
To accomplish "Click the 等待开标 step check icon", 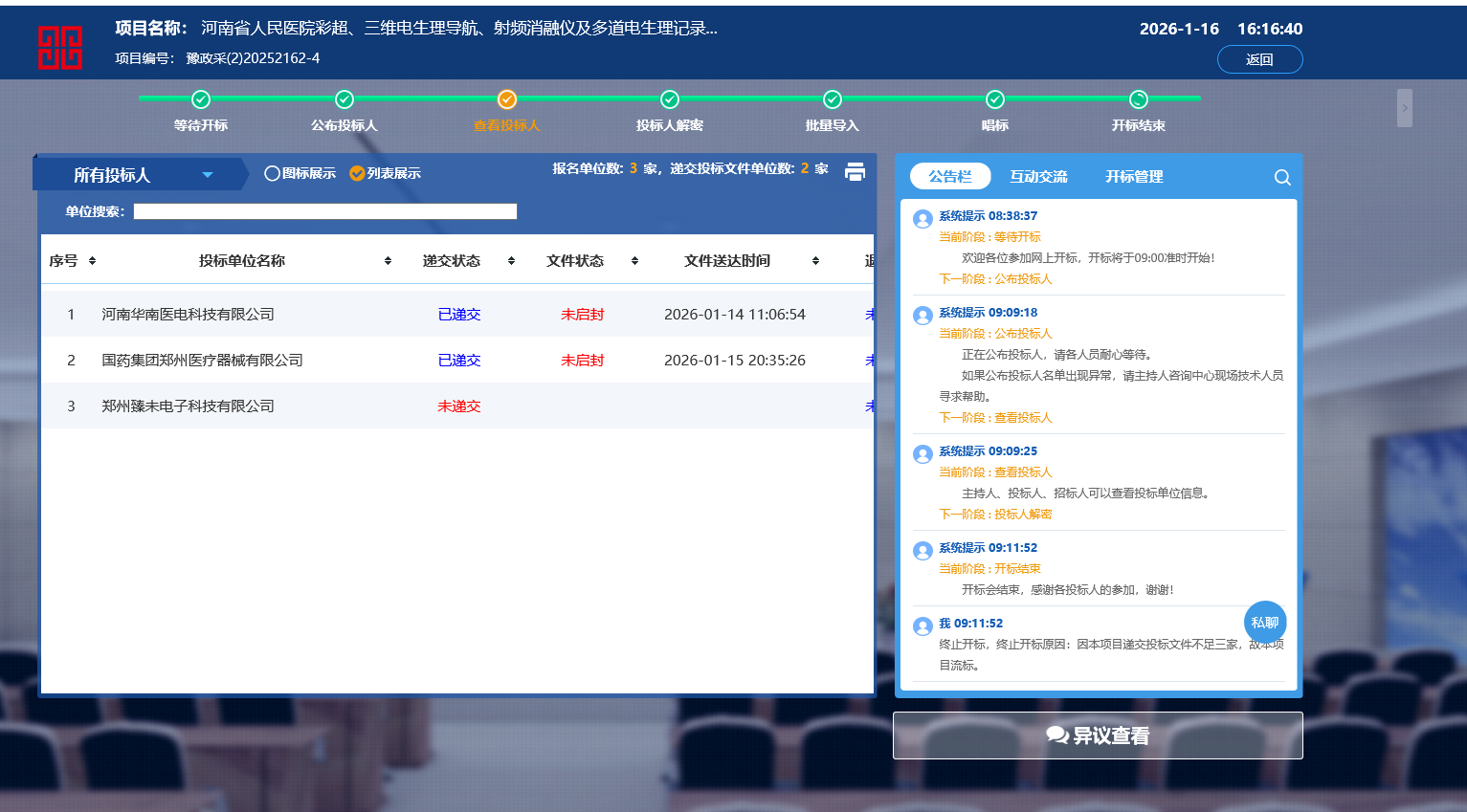I will (x=201, y=99).
